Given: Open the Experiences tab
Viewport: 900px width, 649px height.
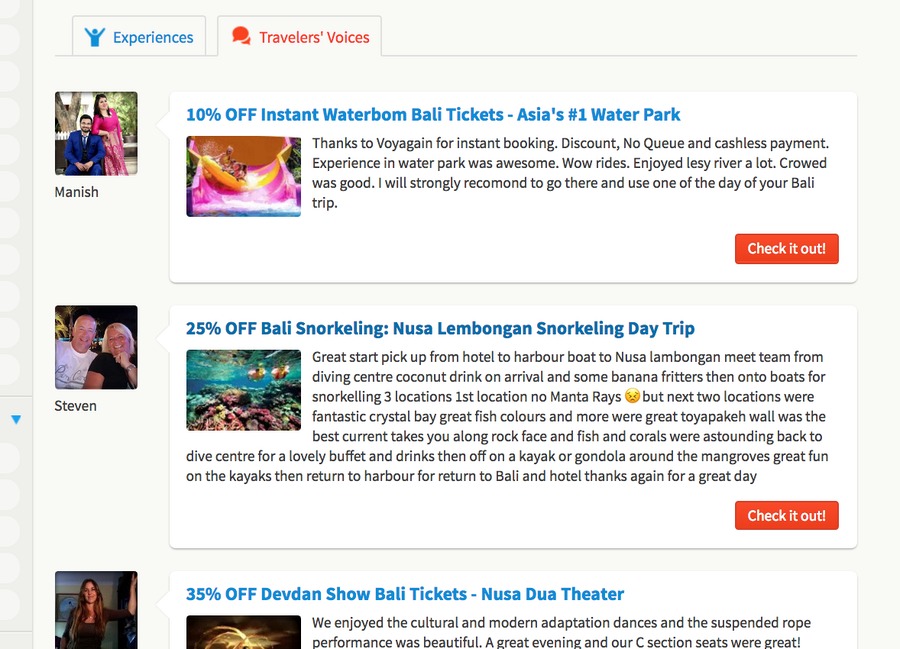Looking at the screenshot, I should pos(139,36).
